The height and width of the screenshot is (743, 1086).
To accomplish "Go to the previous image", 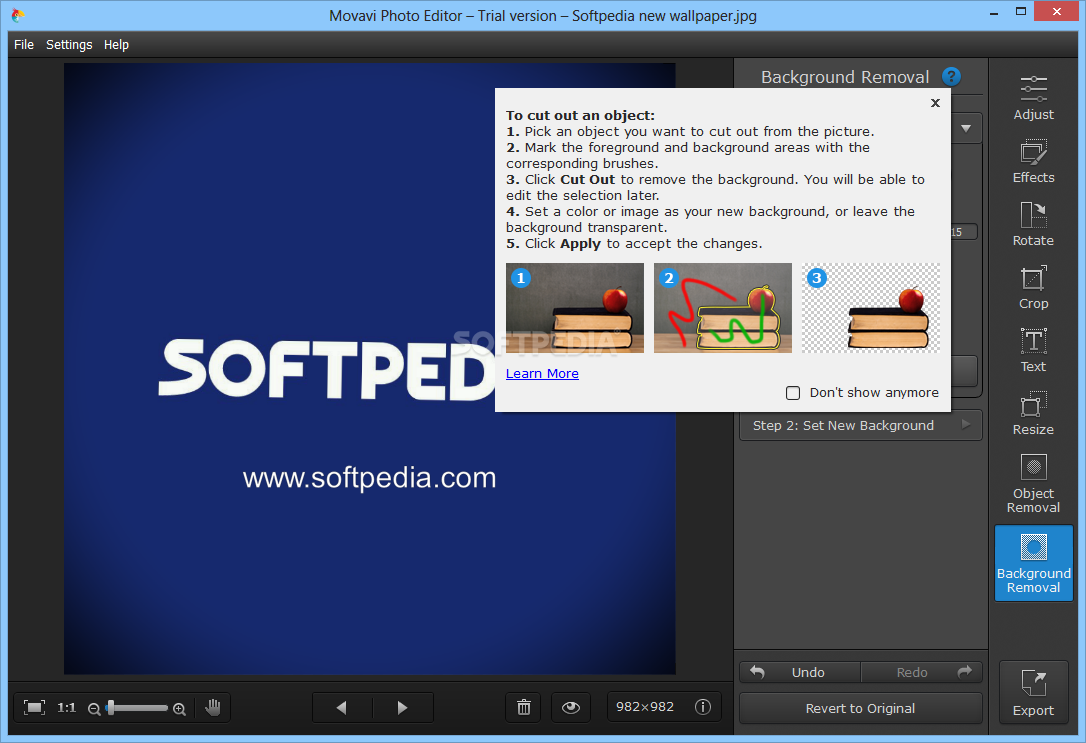I will pyautogui.click(x=342, y=707).
